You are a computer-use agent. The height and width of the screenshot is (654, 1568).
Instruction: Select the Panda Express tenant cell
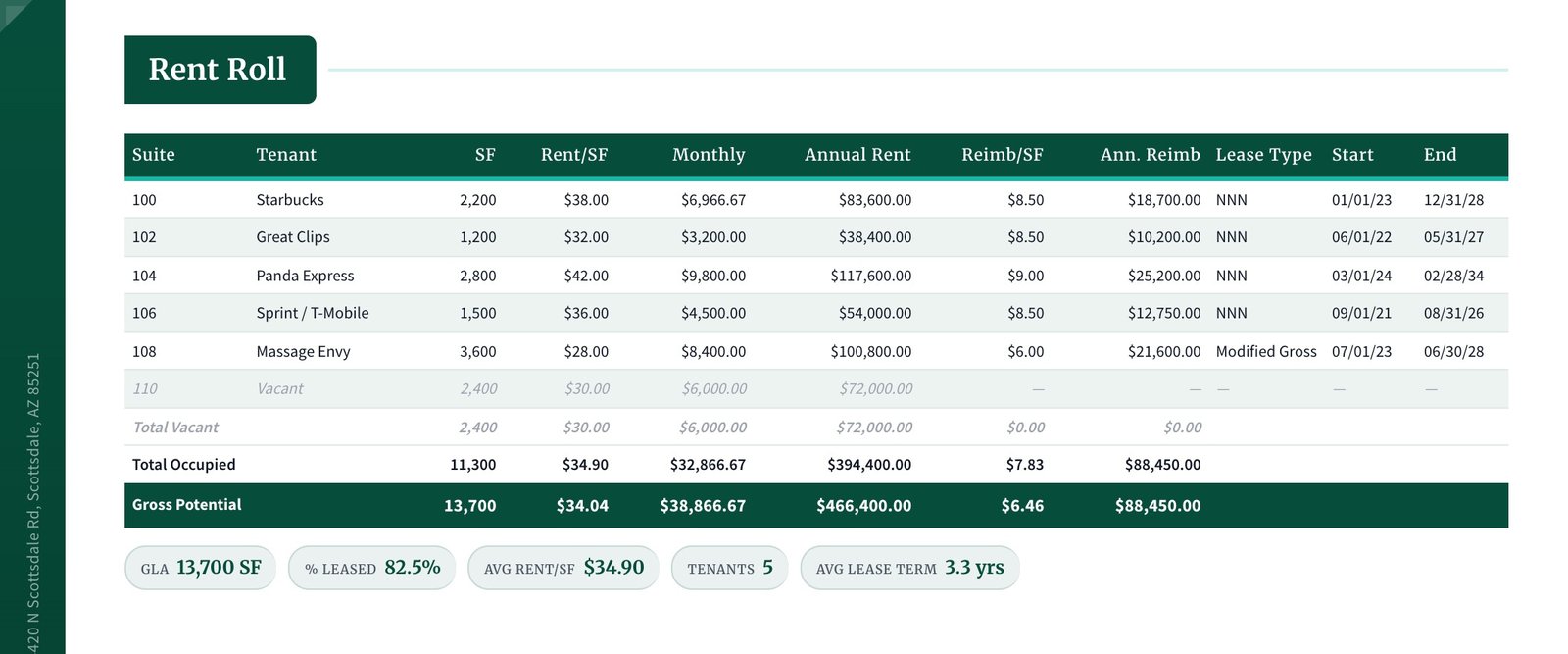305,276
